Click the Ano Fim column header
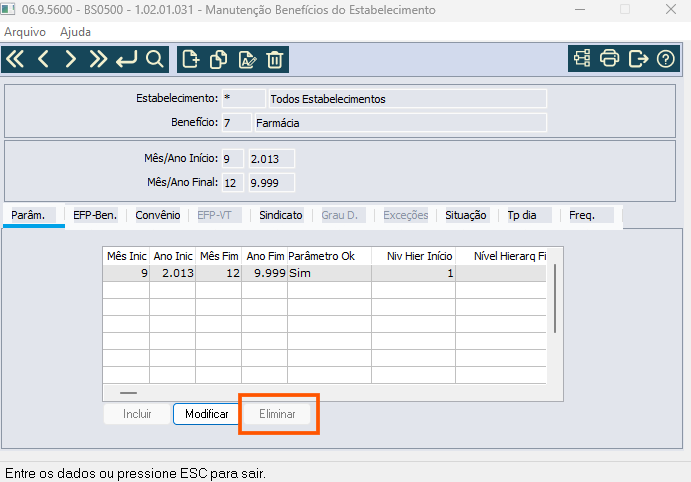This screenshot has height=482, width=691. 265,256
